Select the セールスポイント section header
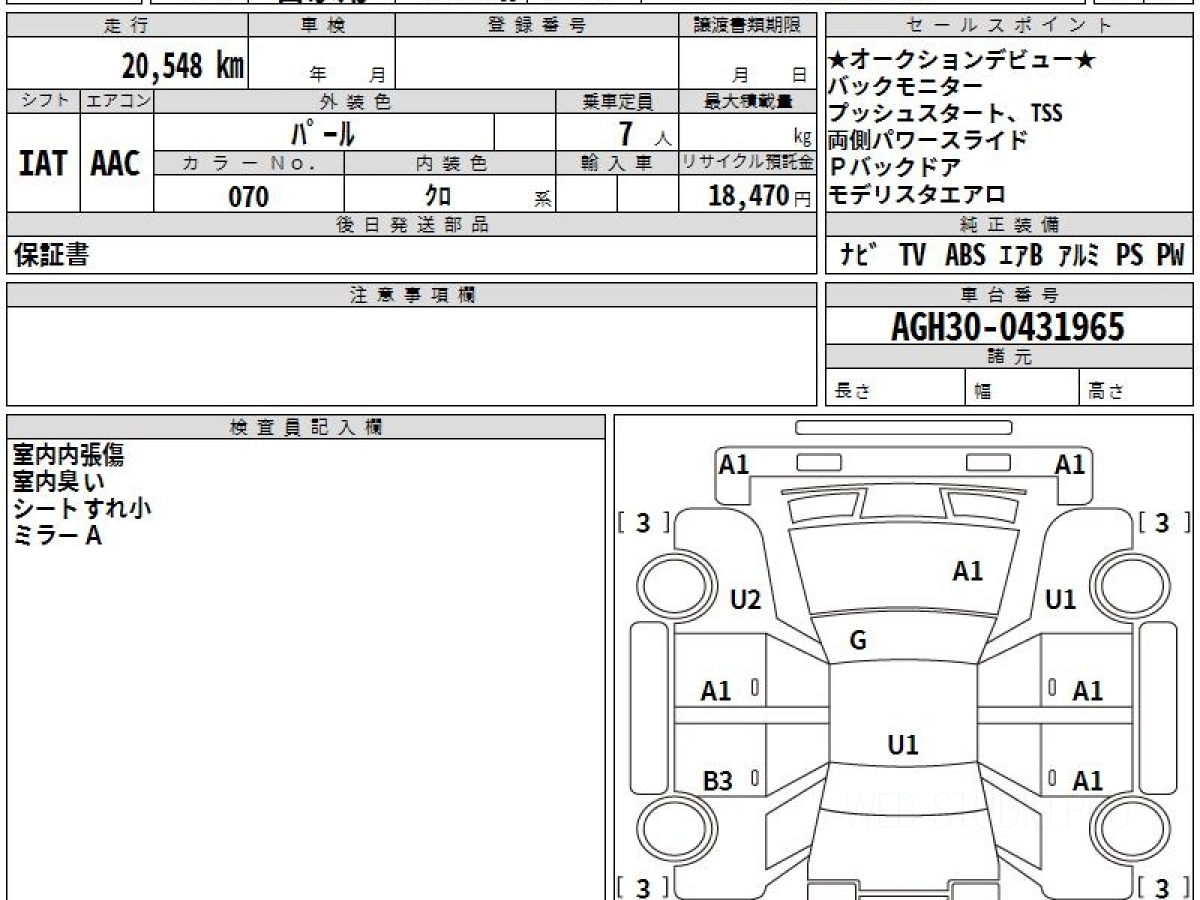The image size is (1200, 900). 1010,26
